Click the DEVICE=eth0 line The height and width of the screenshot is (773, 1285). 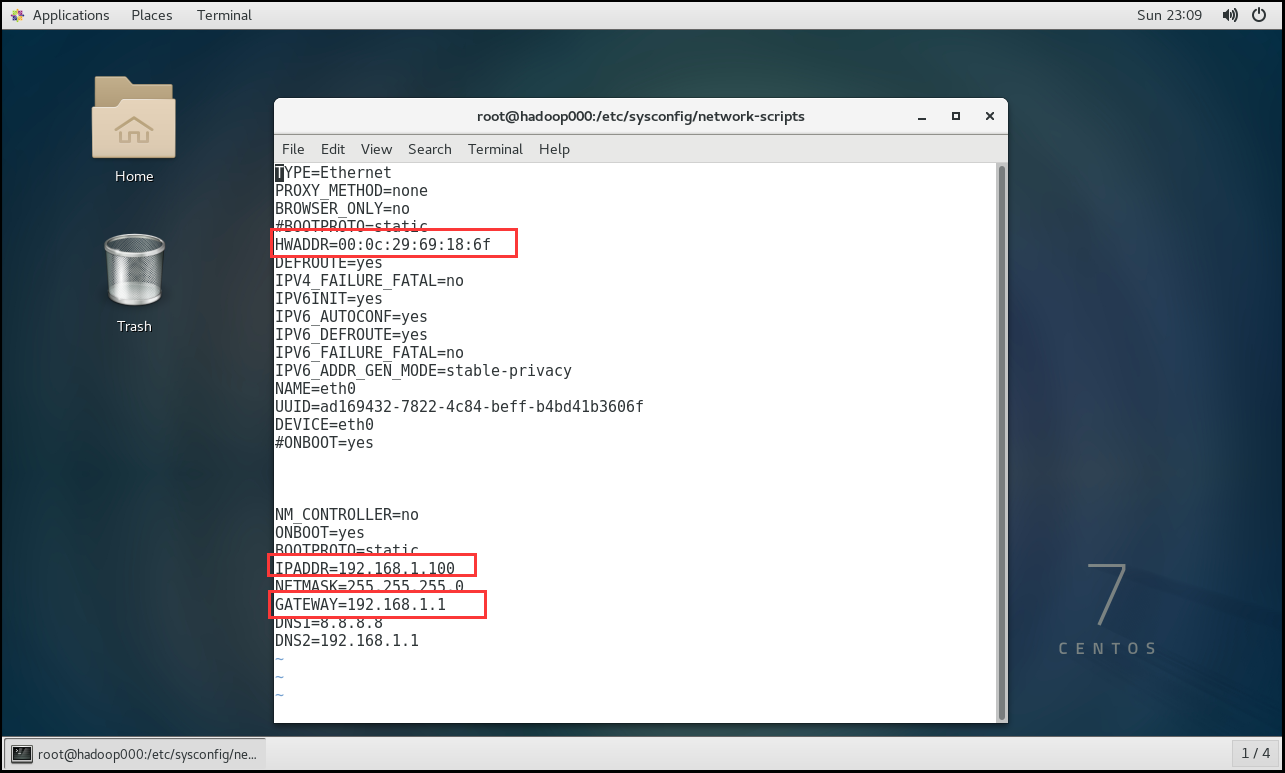(324, 425)
